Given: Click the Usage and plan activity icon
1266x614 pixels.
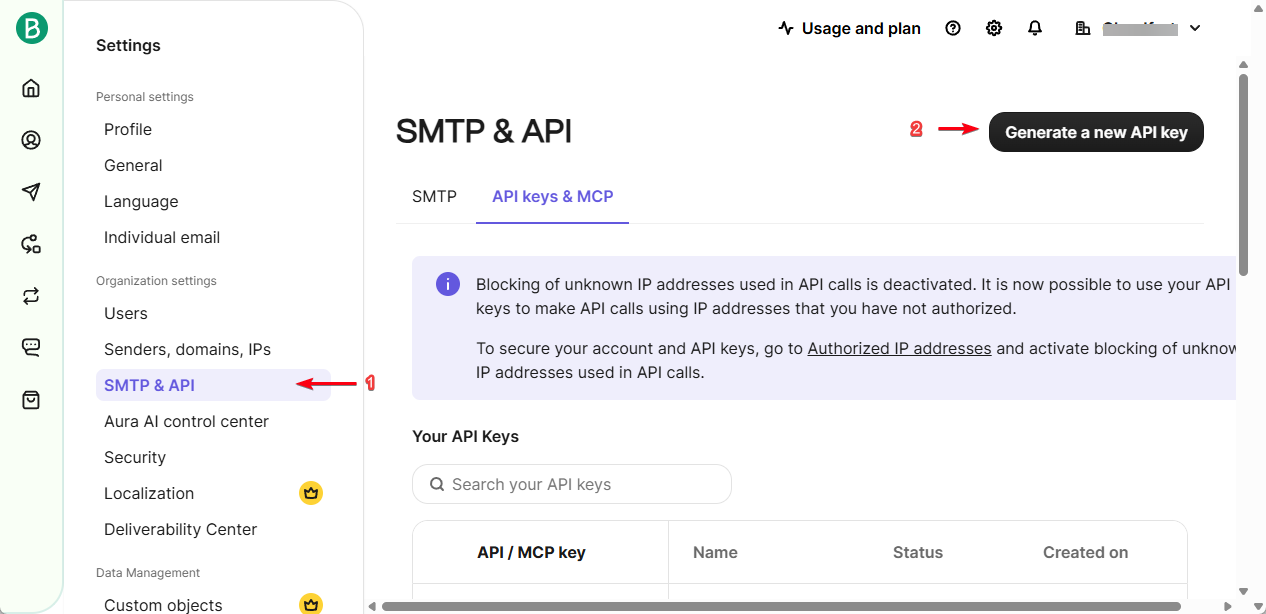Looking at the screenshot, I should (786, 28).
